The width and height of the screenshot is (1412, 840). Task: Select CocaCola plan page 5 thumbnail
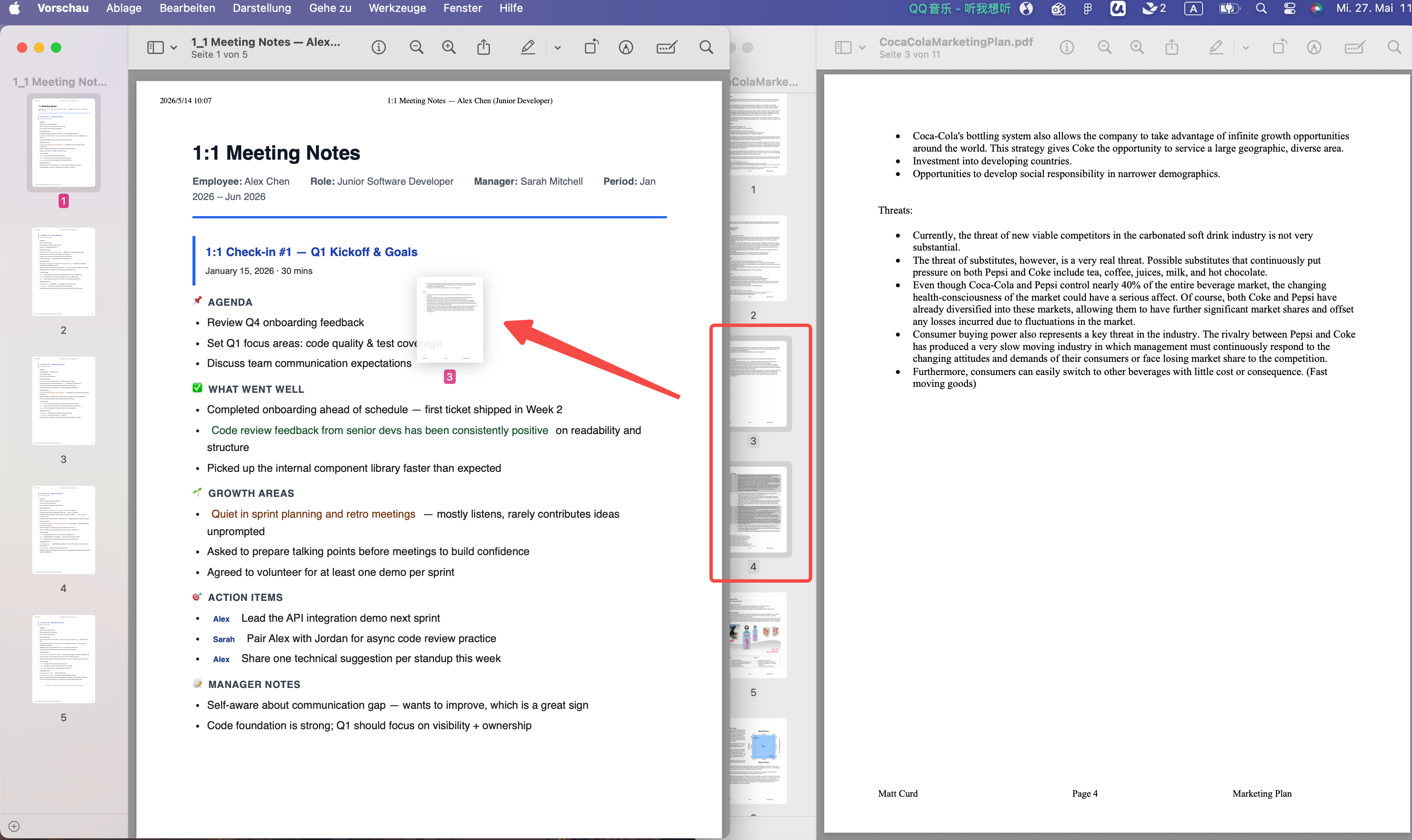757,635
